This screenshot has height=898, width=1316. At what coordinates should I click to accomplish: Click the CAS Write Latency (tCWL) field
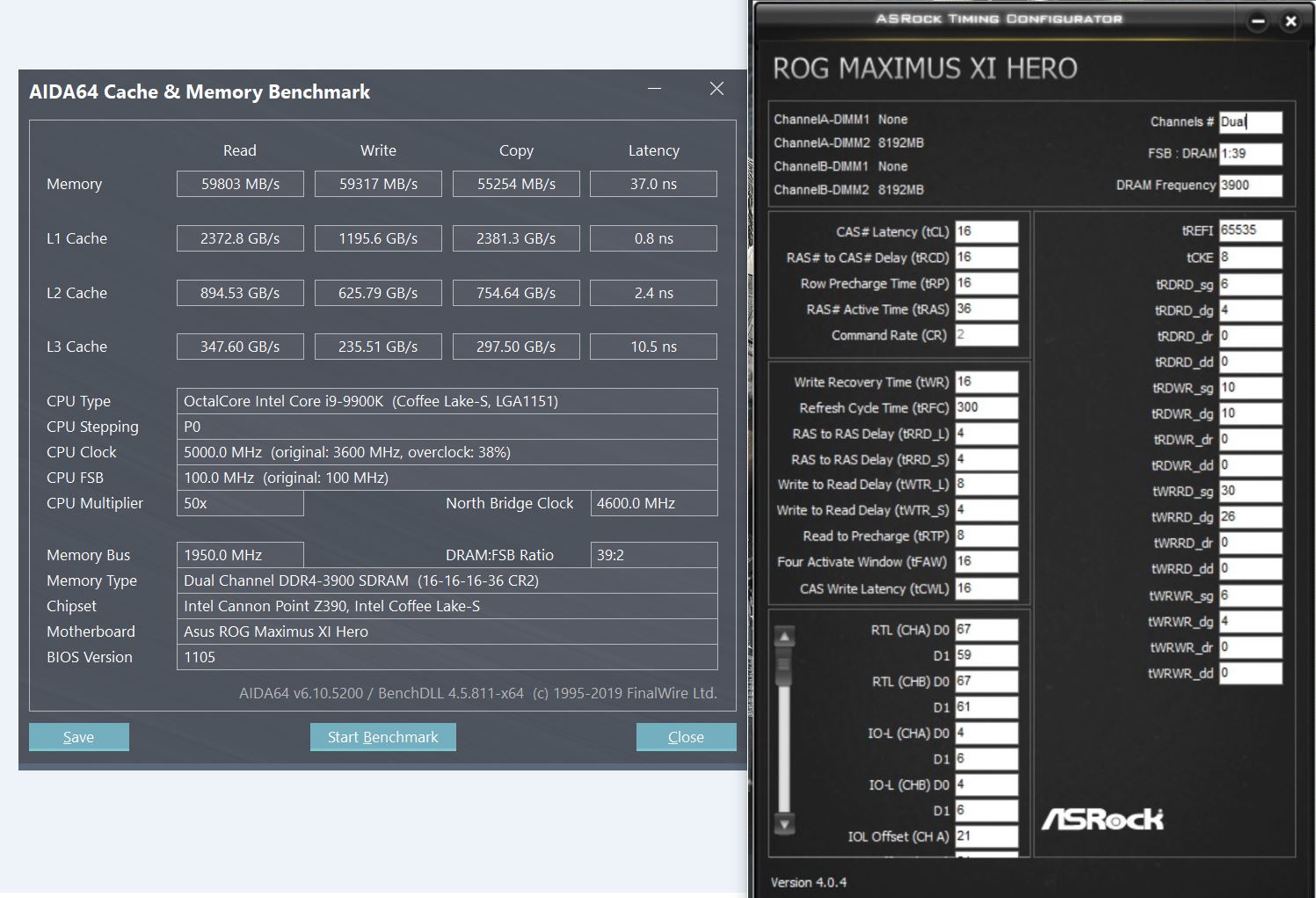(x=986, y=588)
